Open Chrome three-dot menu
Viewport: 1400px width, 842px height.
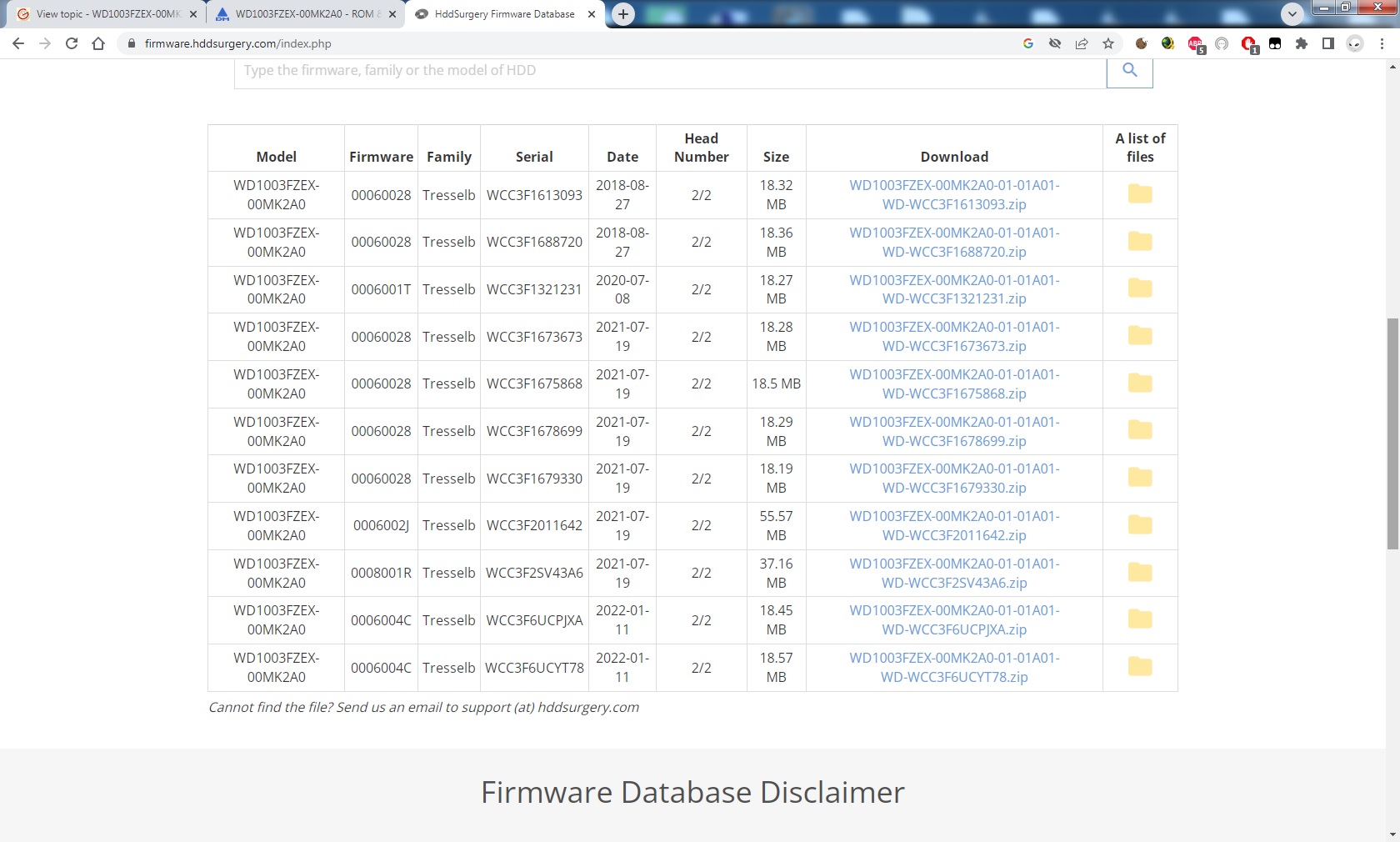click(1382, 43)
